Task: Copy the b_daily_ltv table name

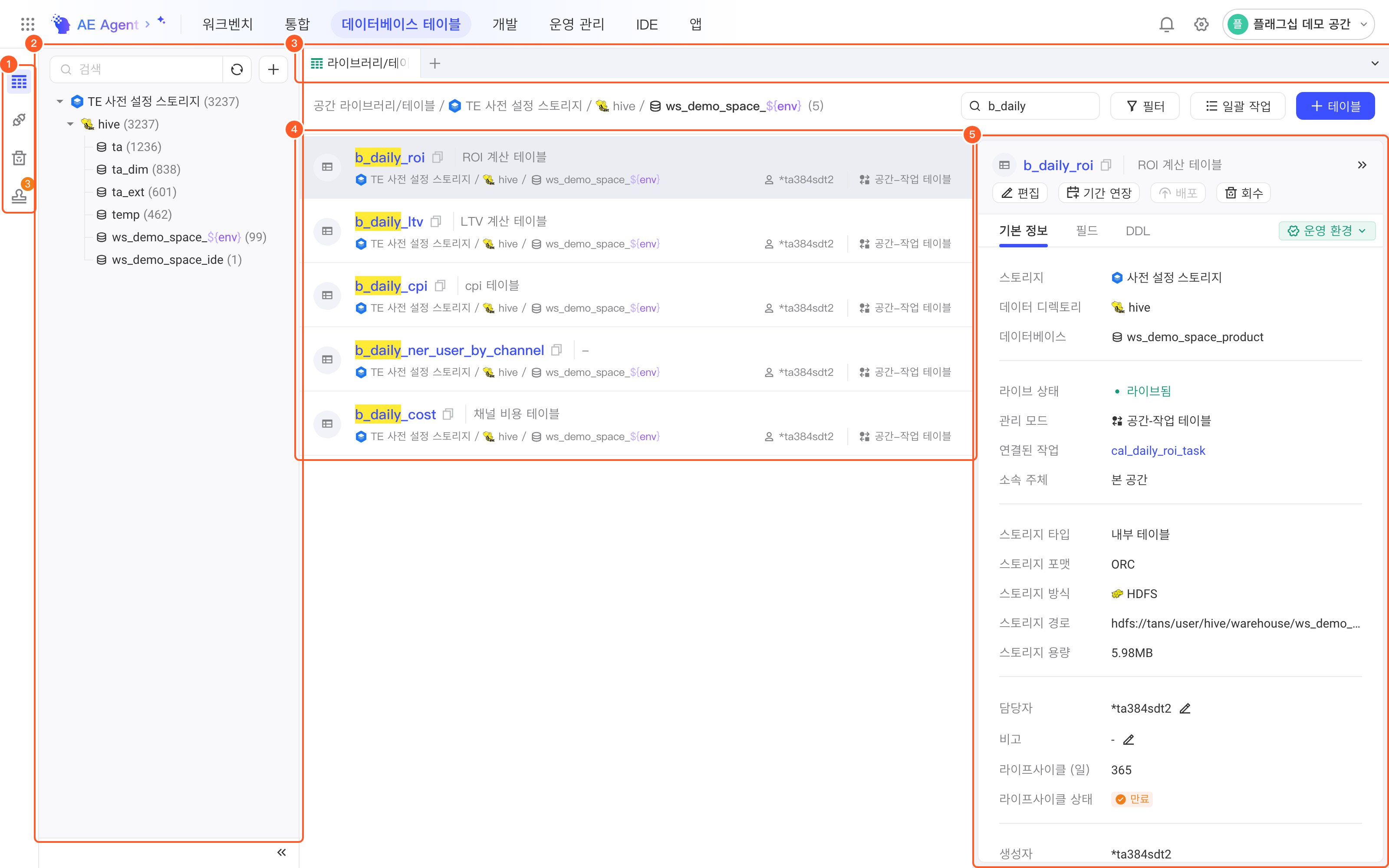Action: [436, 221]
